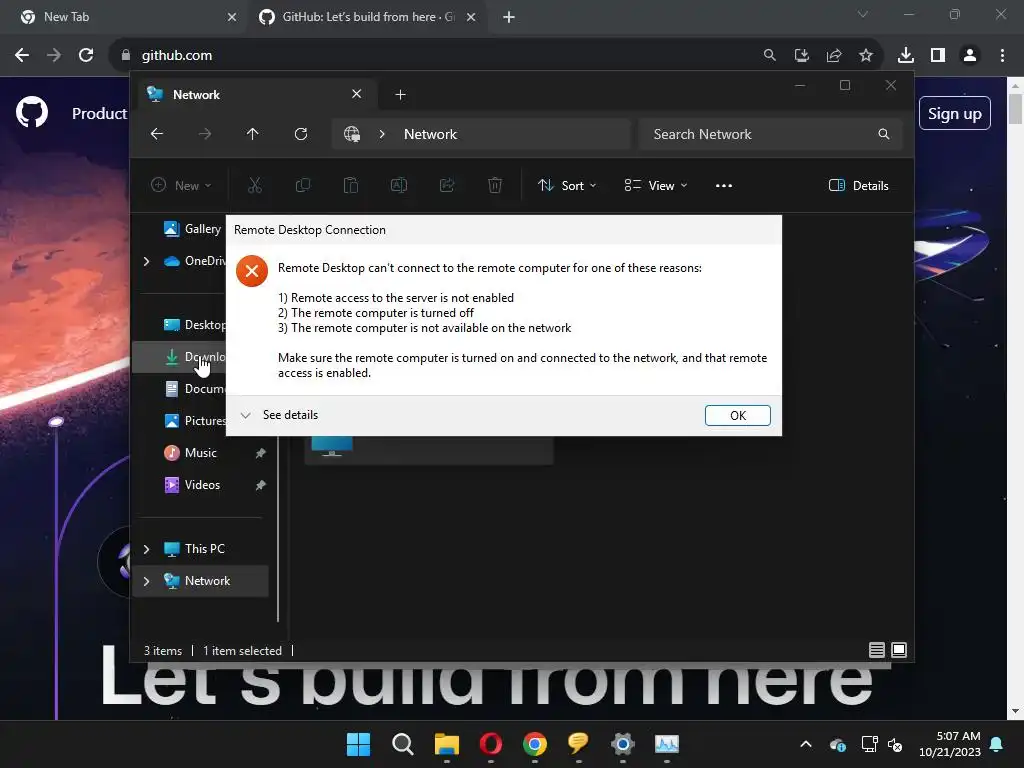
Task: Click Network breadcrumb in address bar
Action: coord(430,134)
